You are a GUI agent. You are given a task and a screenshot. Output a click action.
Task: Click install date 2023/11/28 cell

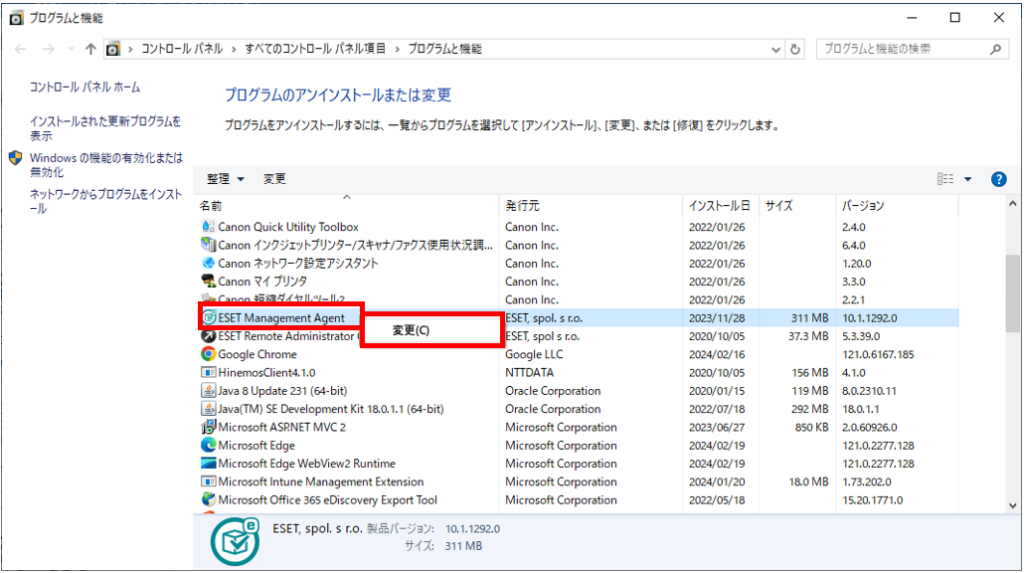click(716, 318)
